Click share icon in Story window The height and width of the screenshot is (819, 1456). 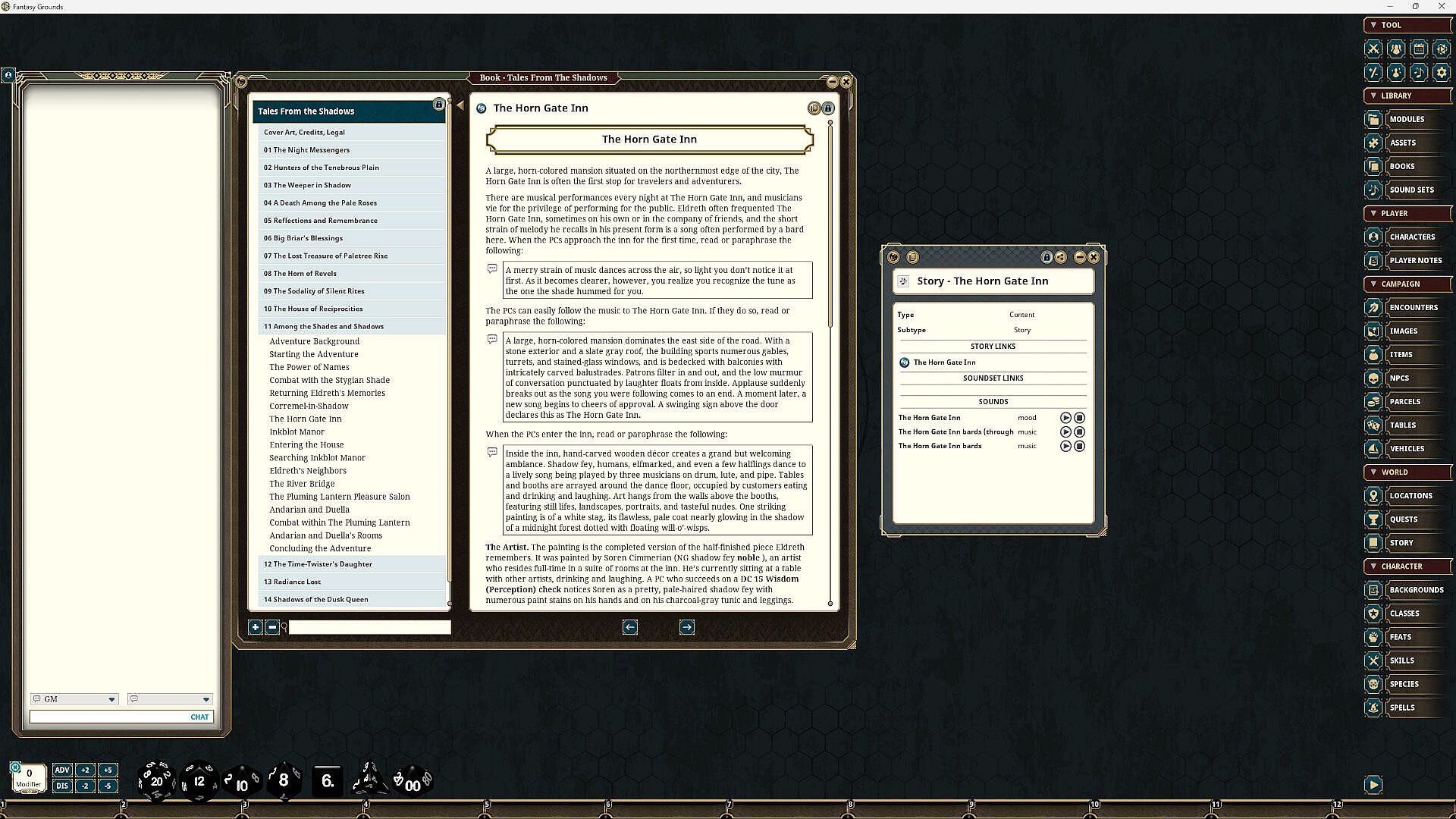pos(1061,257)
